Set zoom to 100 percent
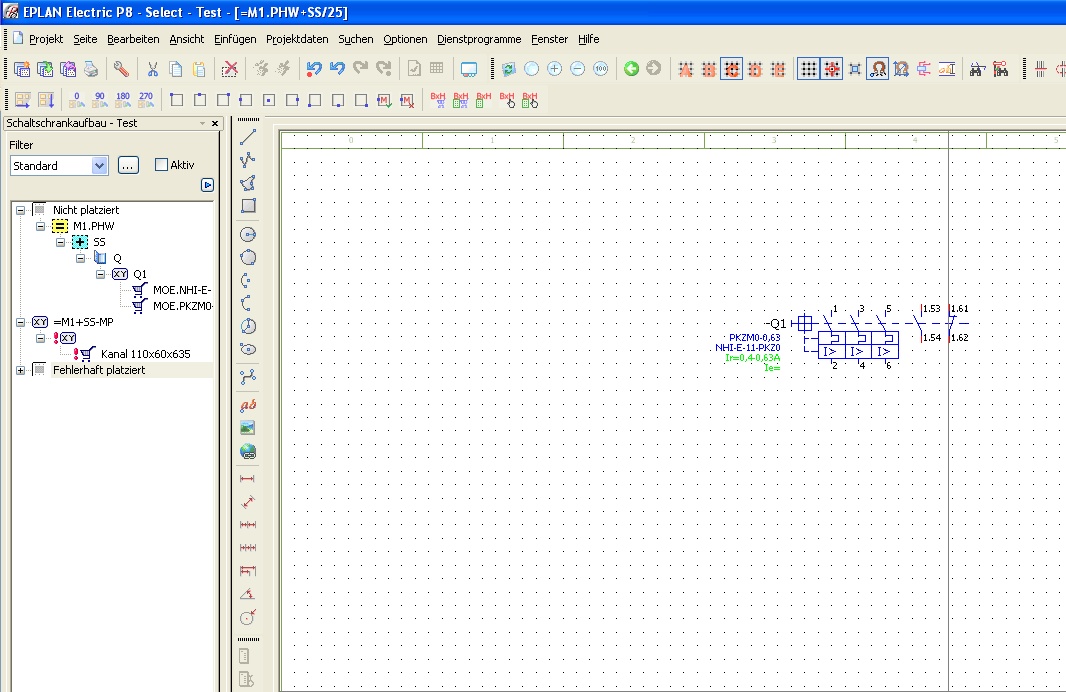This screenshot has width=1066, height=692. click(601, 69)
